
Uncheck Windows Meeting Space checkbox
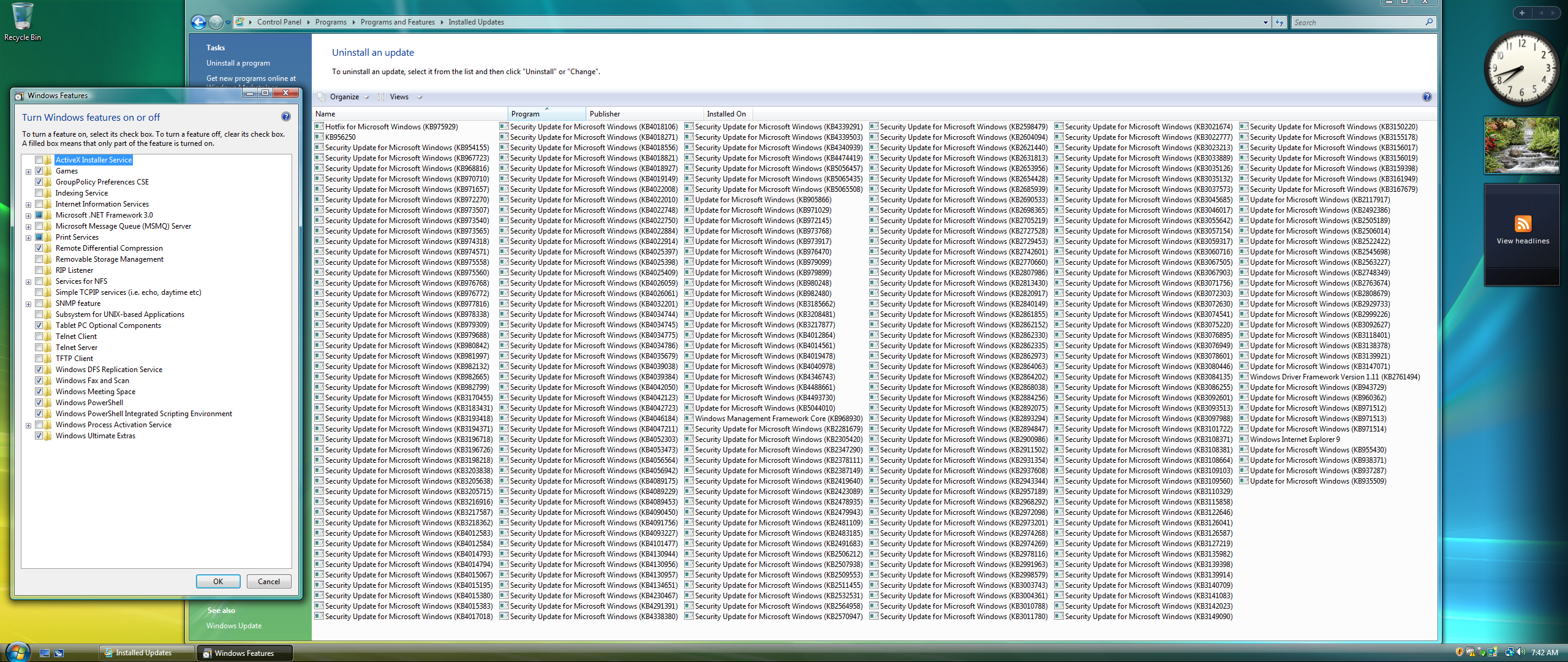point(39,392)
